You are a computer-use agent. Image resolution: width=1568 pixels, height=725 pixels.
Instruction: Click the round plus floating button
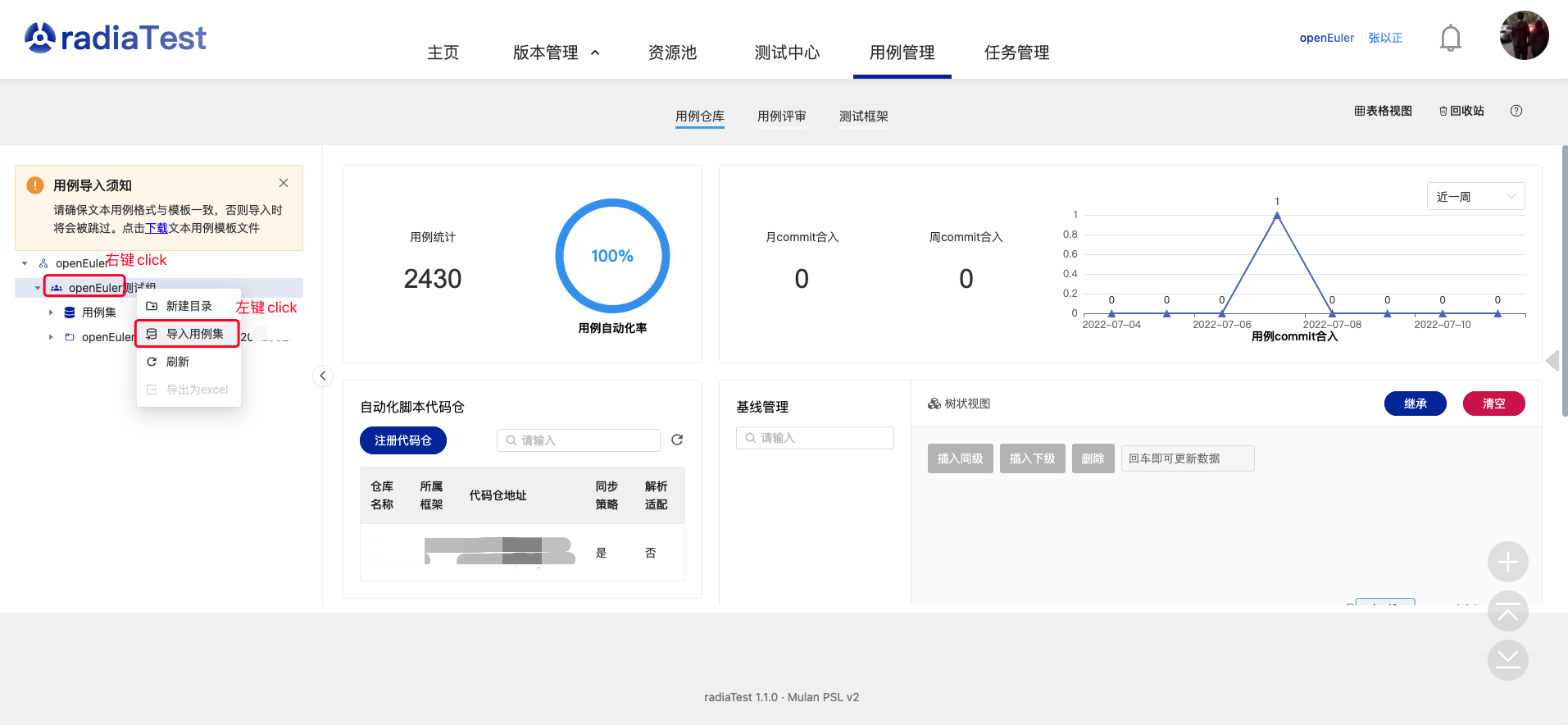tap(1507, 562)
